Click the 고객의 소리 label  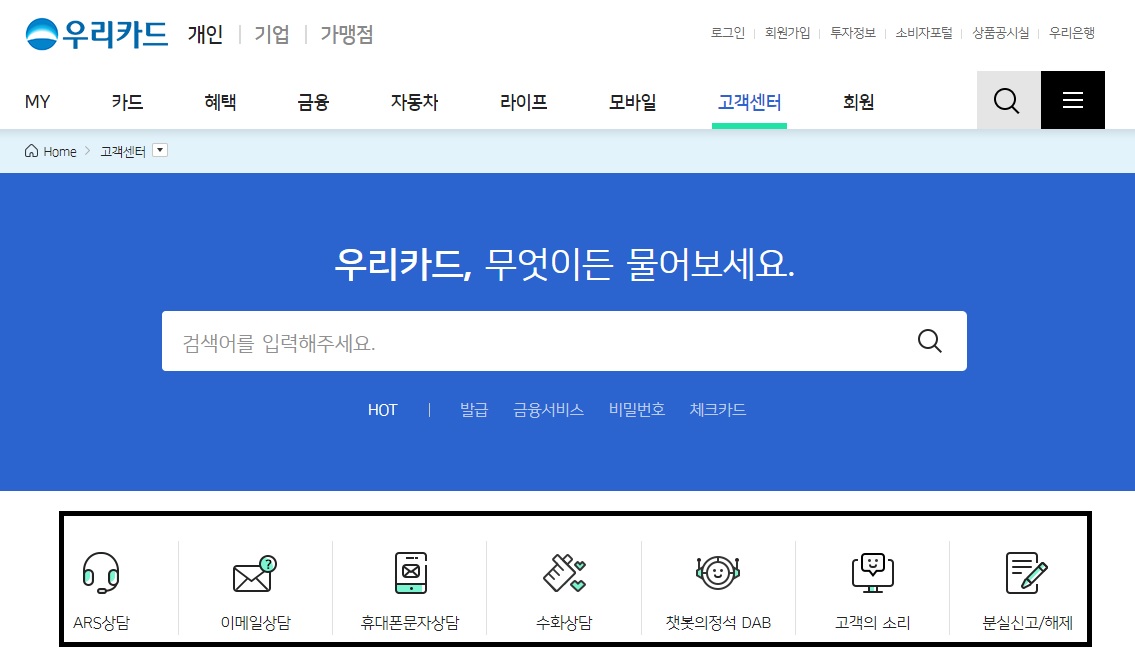[873, 622]
